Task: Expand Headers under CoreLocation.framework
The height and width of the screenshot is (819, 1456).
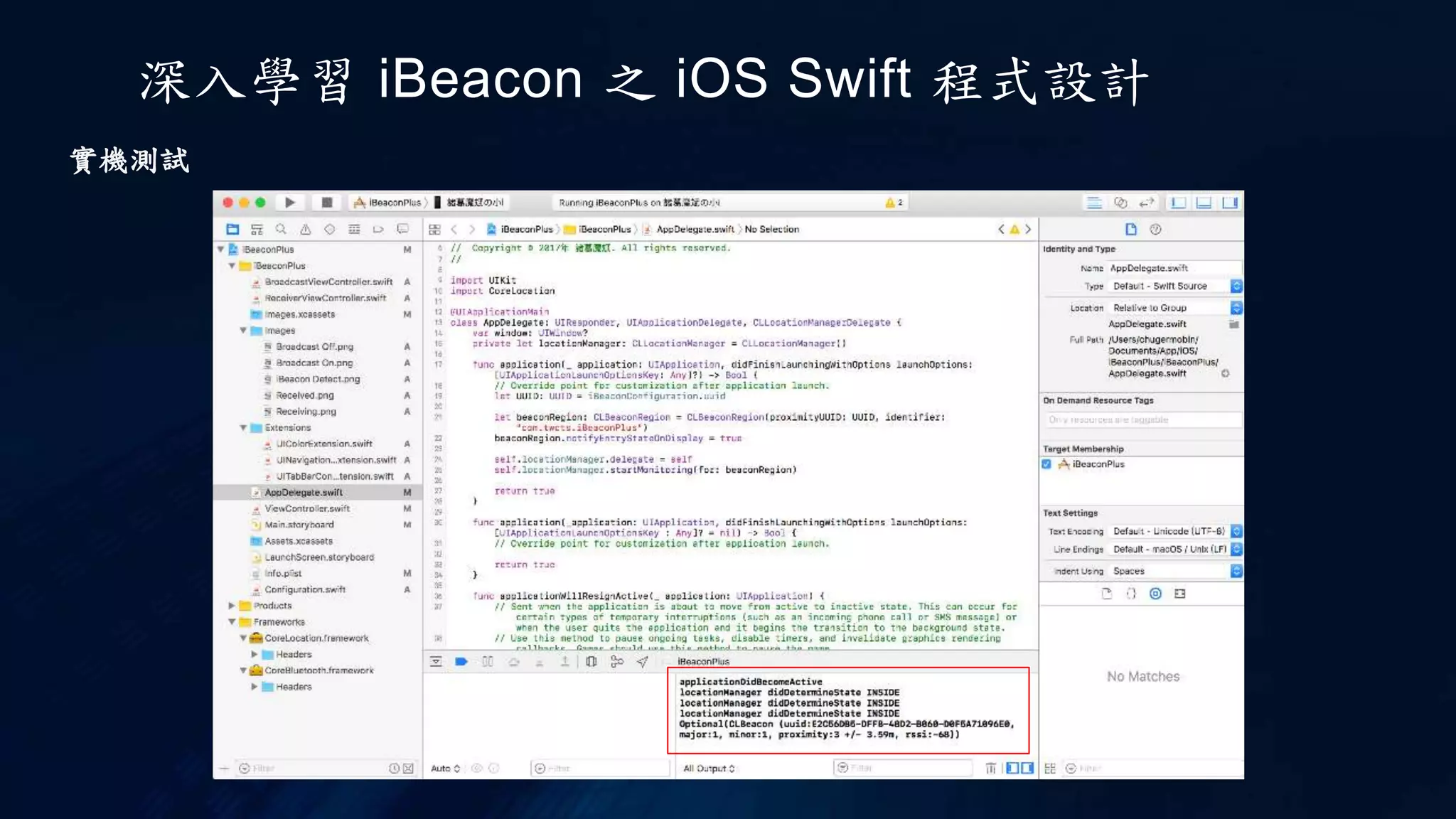Action: pos(254,654)
